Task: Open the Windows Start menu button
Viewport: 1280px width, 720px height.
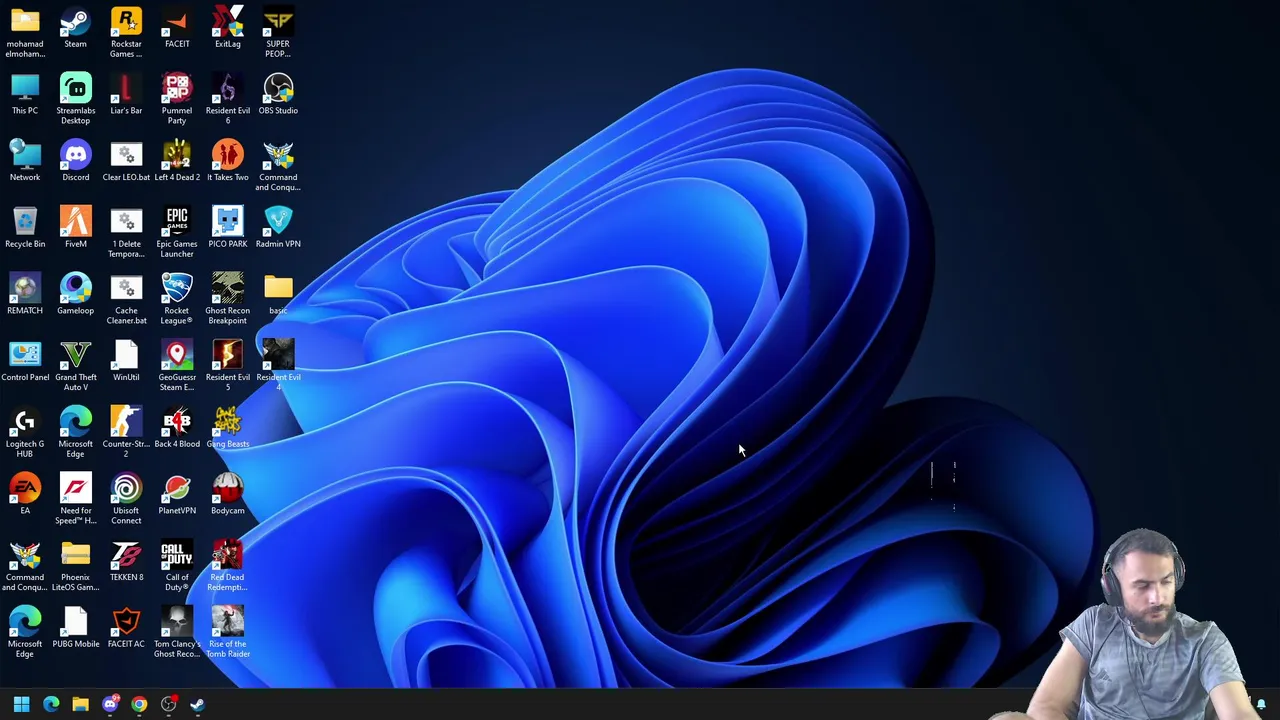Action: tap(21, 705)
